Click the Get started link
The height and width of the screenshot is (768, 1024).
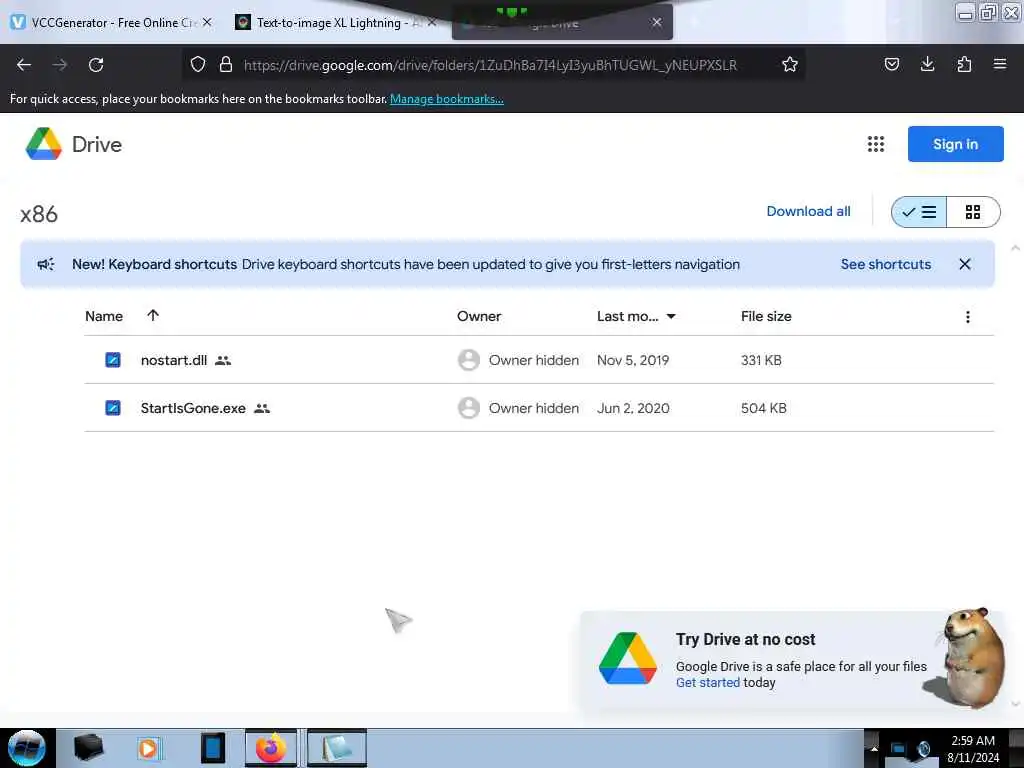[708, 682]
